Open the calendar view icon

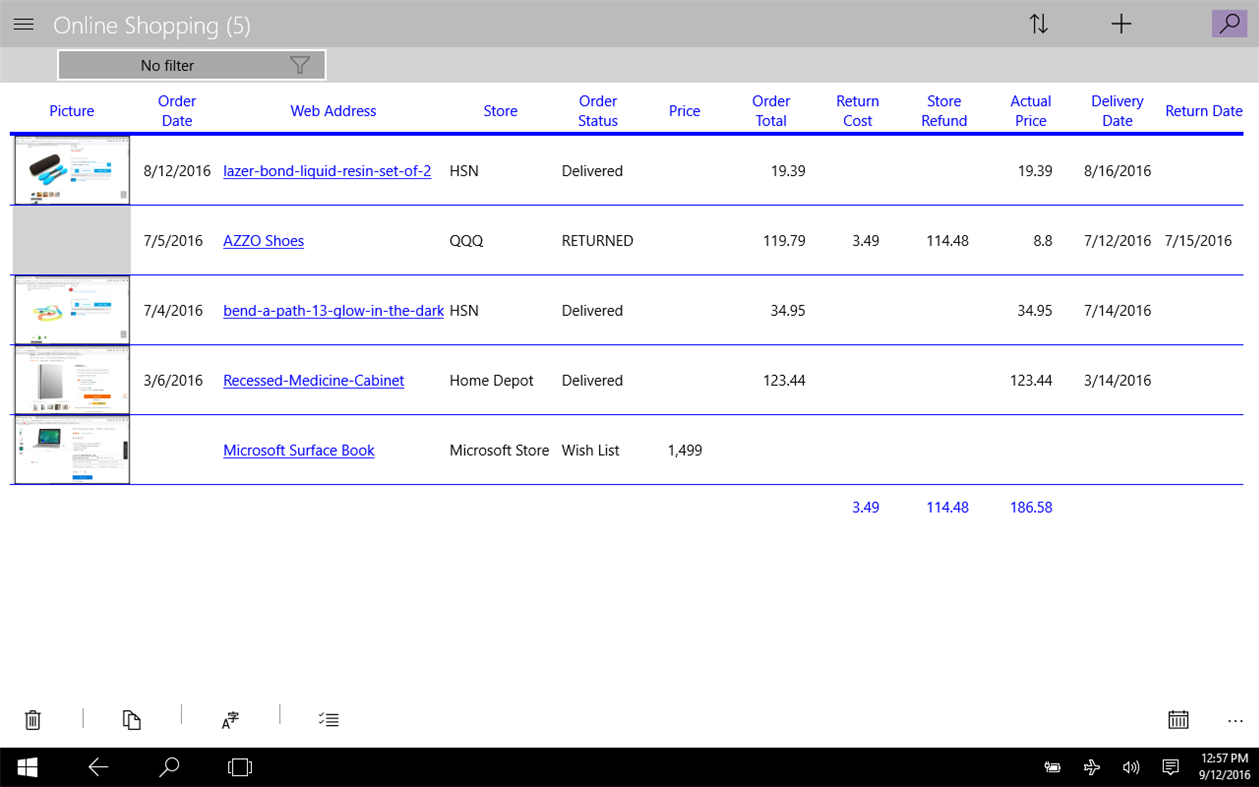coord(1178,719)
